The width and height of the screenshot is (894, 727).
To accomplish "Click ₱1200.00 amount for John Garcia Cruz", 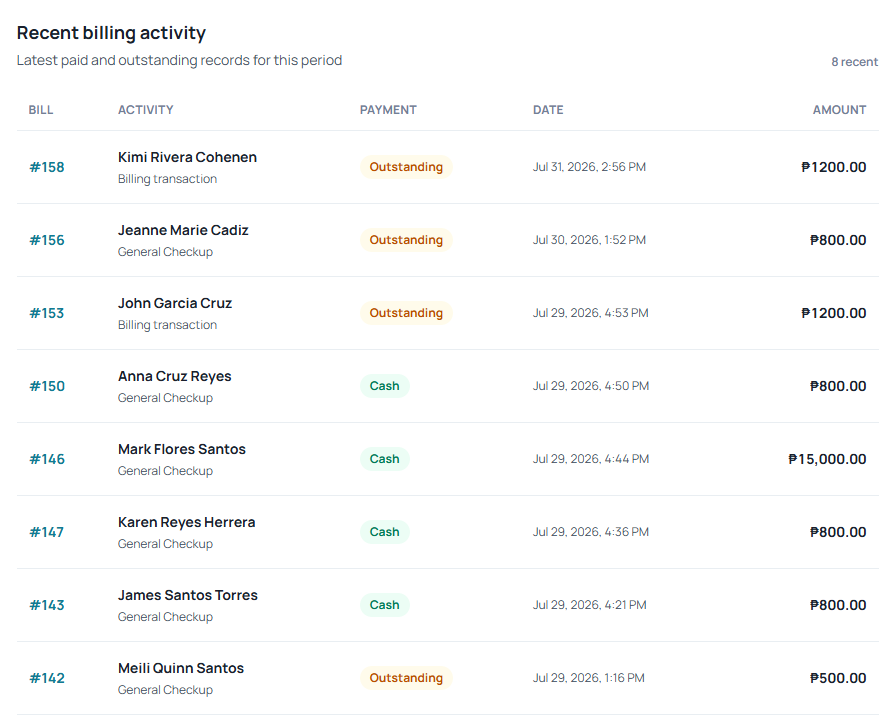I will 834,313.
